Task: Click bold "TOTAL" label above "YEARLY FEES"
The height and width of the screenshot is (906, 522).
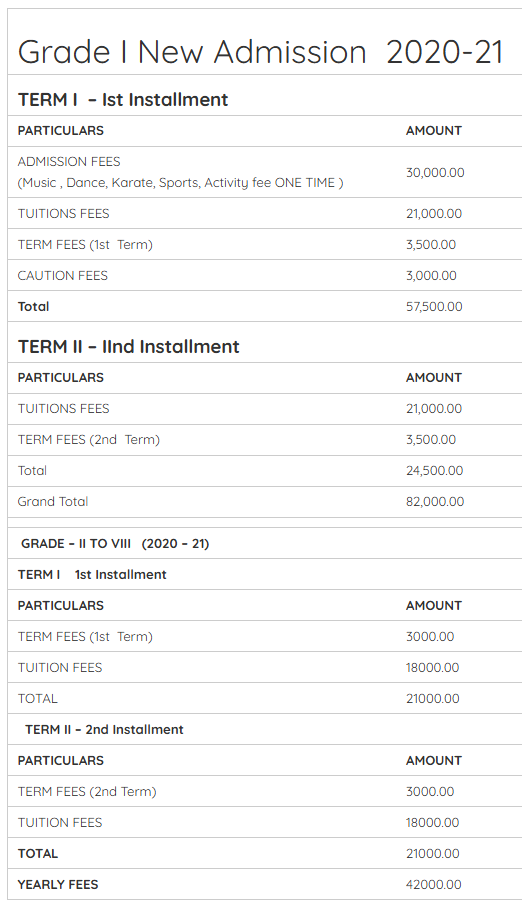Action: click(x=38, y=853)
